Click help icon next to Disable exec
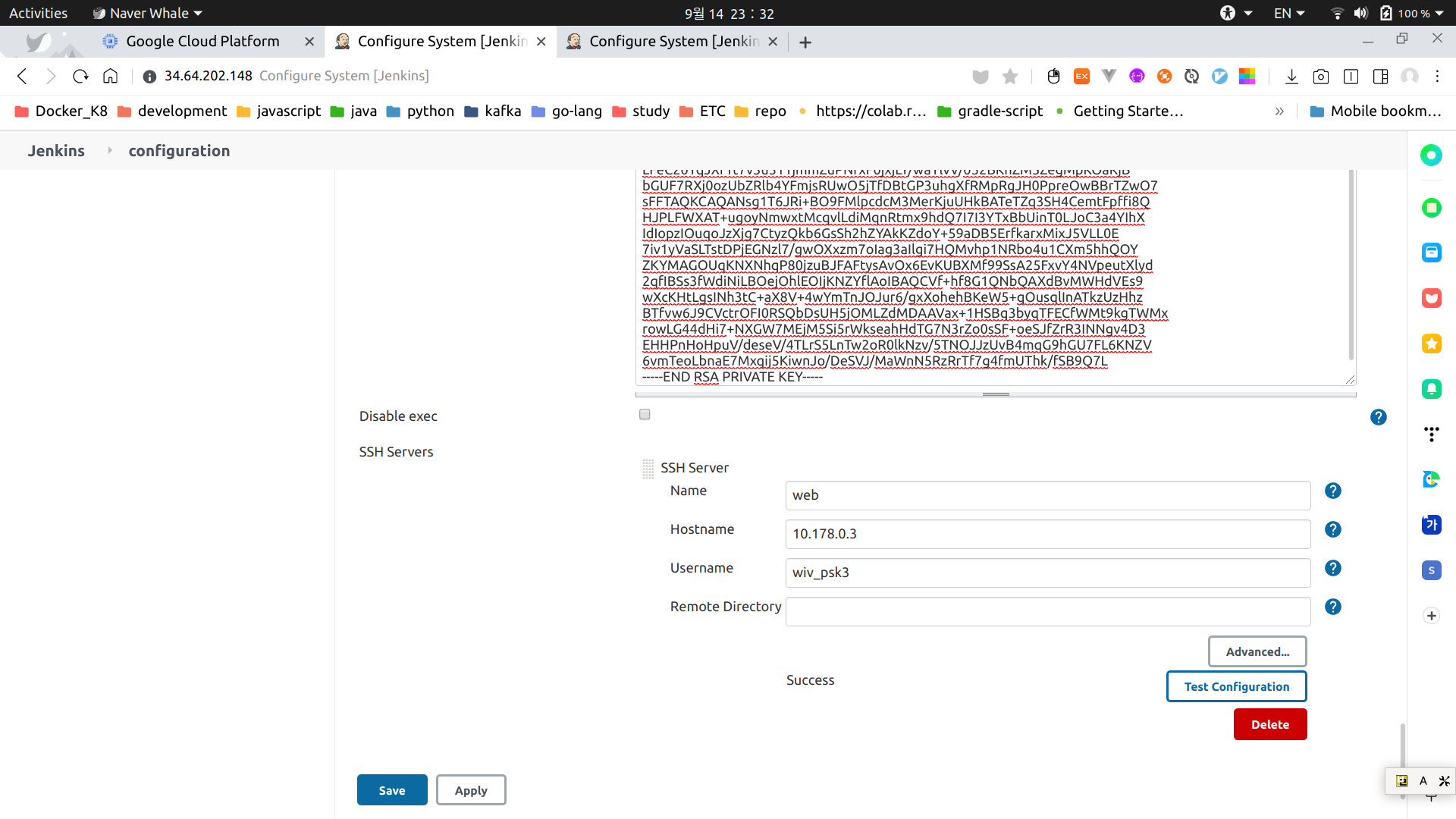 (1378, 417)
